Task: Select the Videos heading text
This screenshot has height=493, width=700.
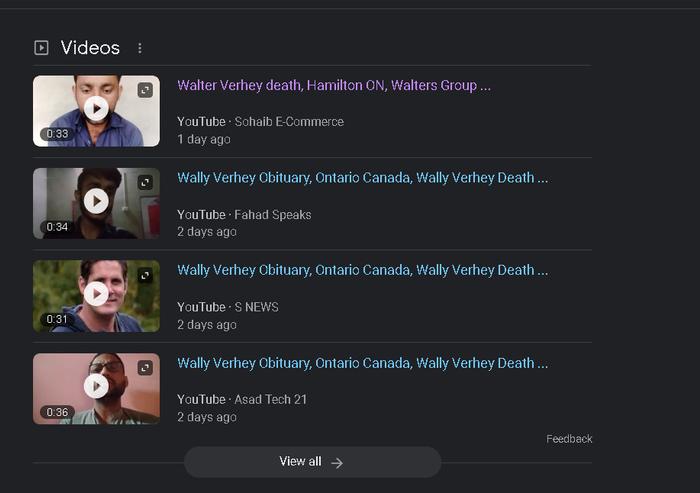Action: pos(90,48)
